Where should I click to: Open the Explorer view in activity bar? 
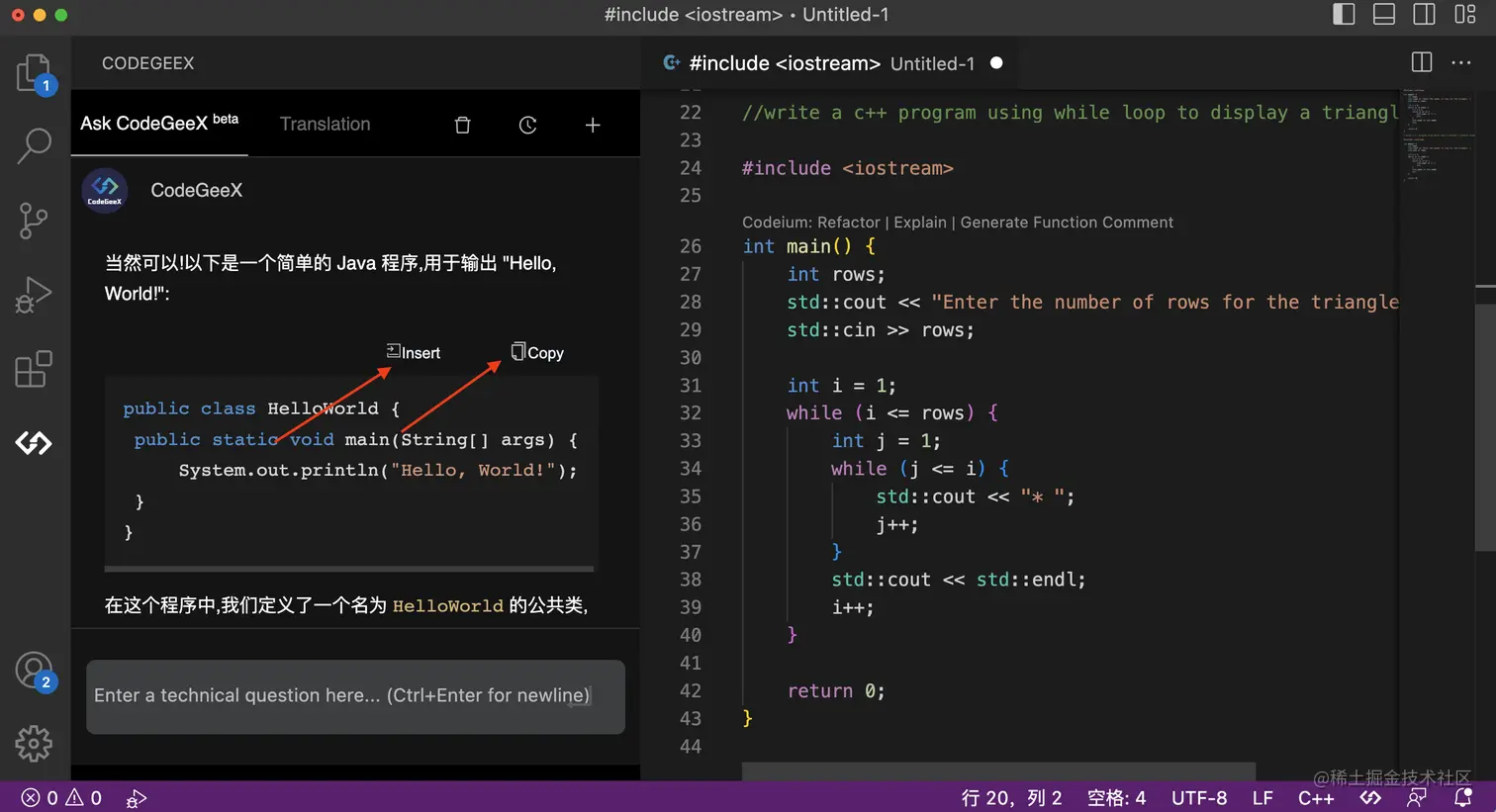34,74
